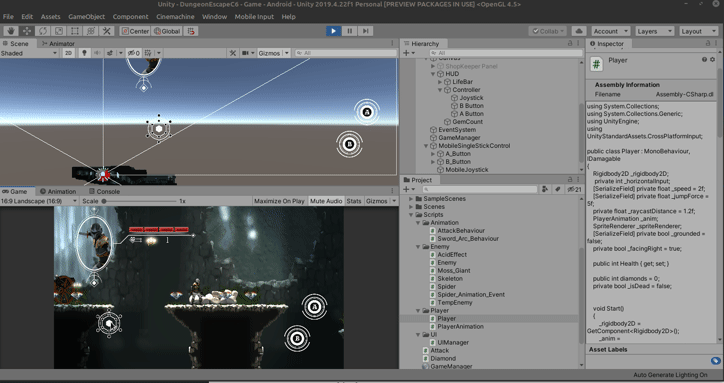Open the 16:9 Landscape aspect dropdown
The width and height of the screenshot is (724, 383).
tap(39, 201)
